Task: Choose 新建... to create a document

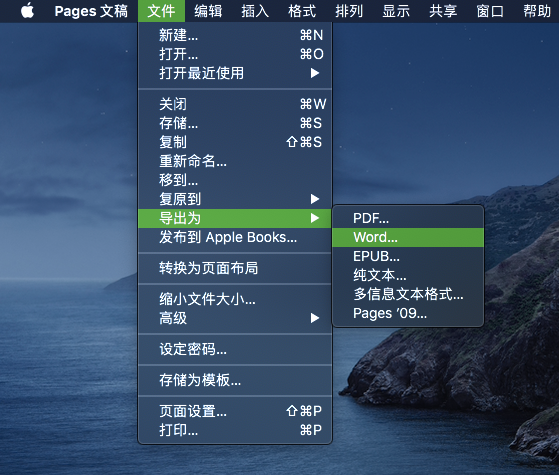Action: click(x=235, y=35)
